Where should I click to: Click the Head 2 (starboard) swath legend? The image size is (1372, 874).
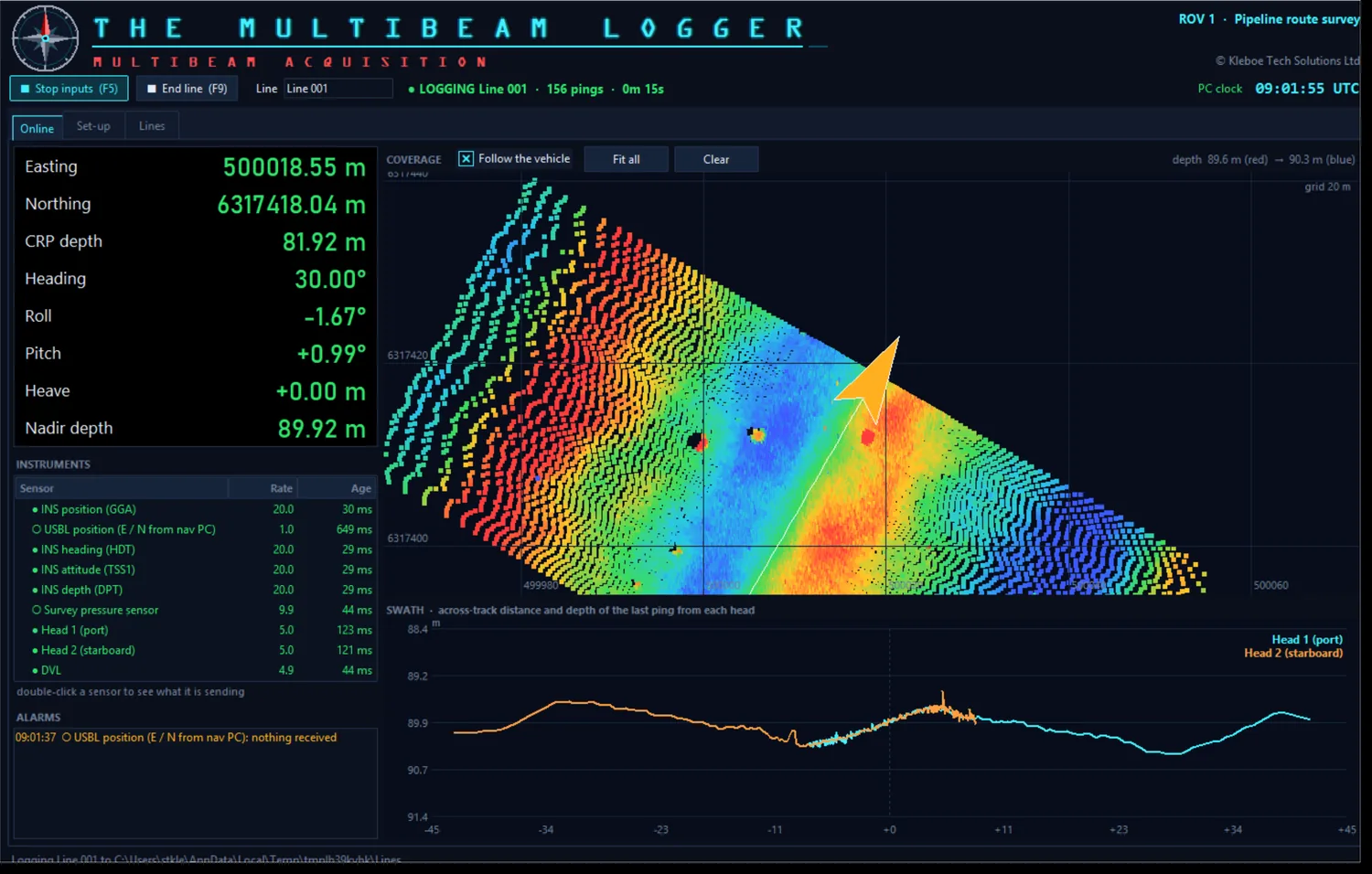pos(1293,653)
